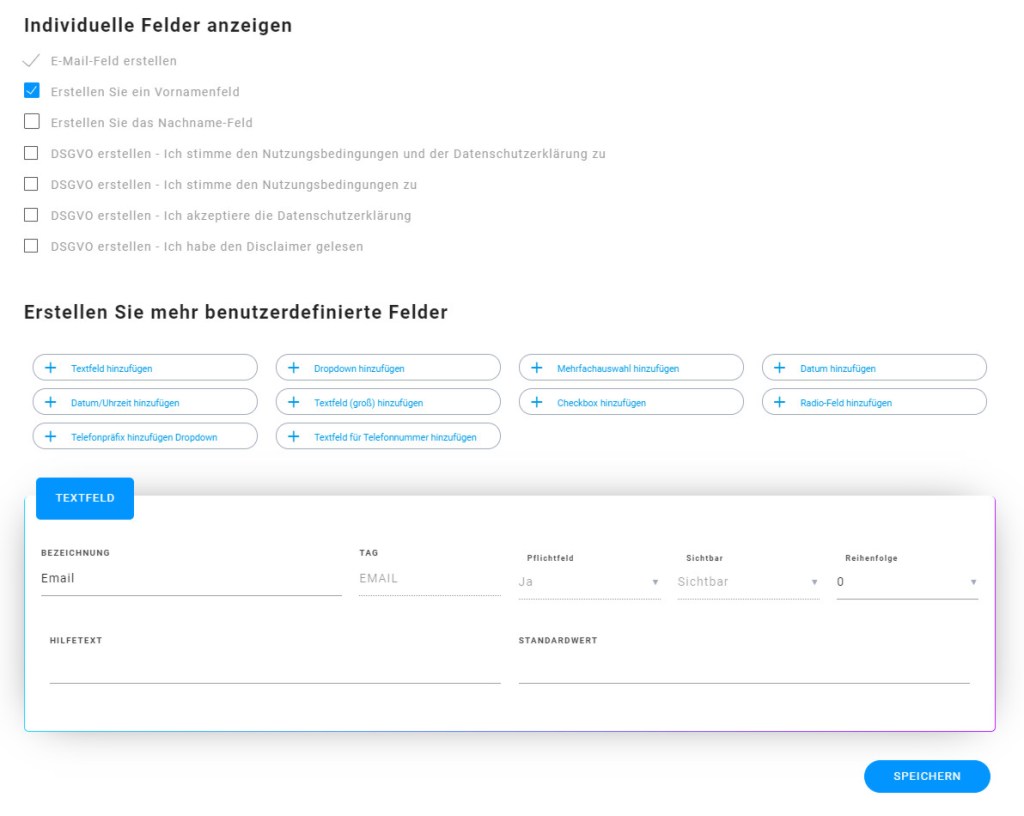Click the SPEICHERN button

click(927, 776)
